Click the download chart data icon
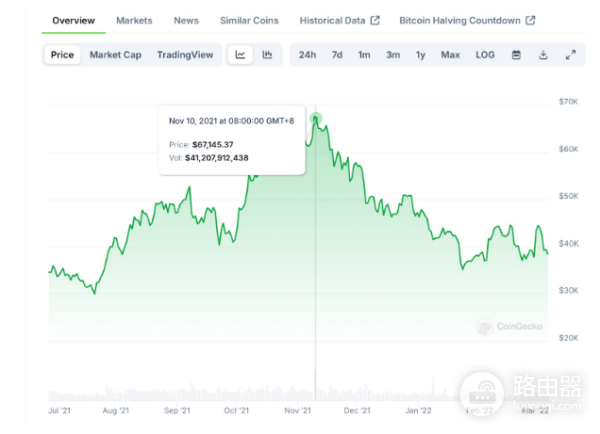The image size is (600, 434). 543,55
